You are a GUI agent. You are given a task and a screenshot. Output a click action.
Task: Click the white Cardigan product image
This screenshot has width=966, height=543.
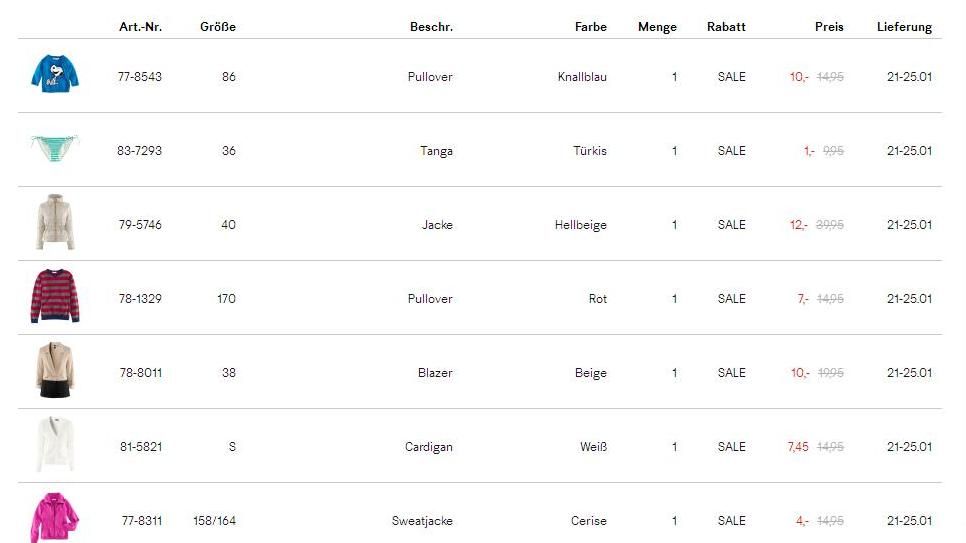[x=55, y=444]
